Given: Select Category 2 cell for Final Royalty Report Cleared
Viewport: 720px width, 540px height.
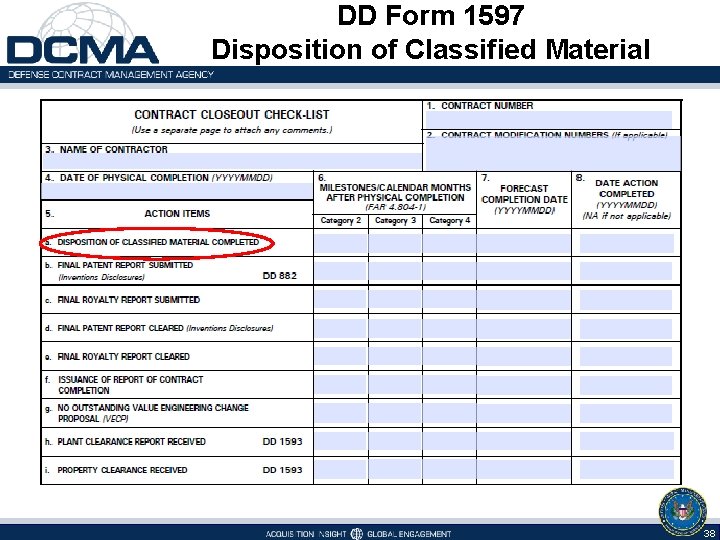Looking at the screenshot, I should click(x=340, y=357).
